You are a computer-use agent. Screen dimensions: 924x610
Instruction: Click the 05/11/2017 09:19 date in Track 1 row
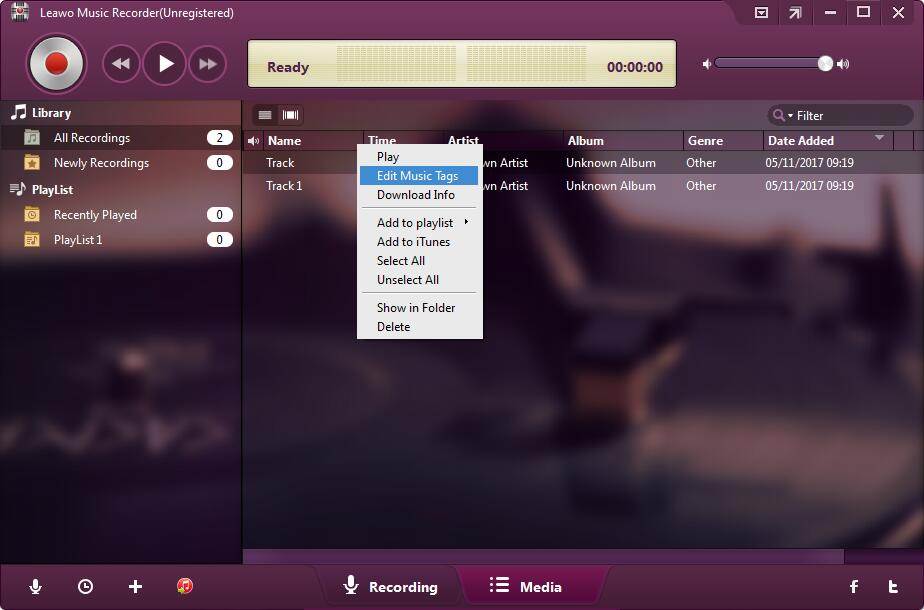(x=809, y=186)
